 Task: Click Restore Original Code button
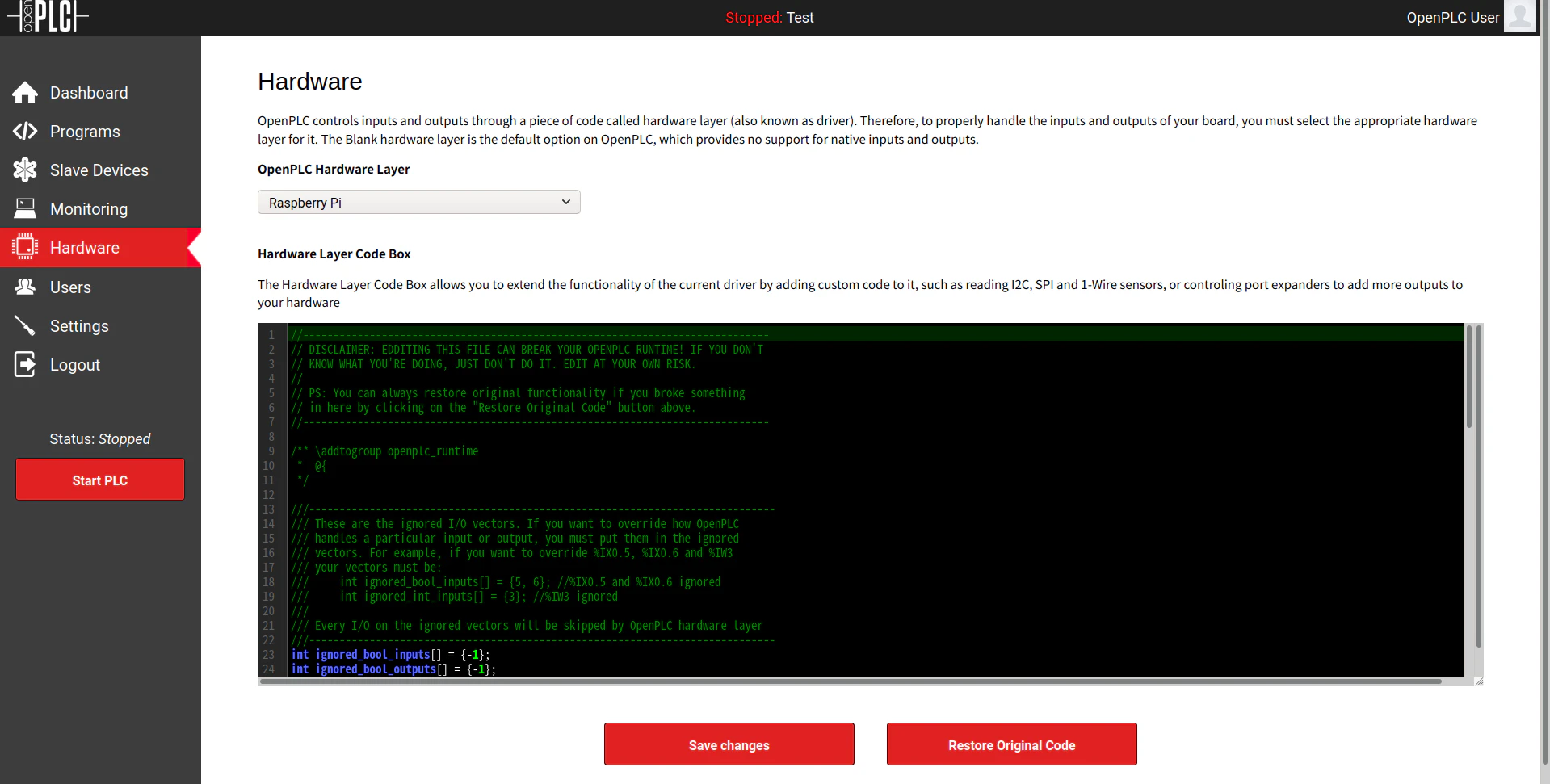pyautogui.click(x=1011, y=744)
